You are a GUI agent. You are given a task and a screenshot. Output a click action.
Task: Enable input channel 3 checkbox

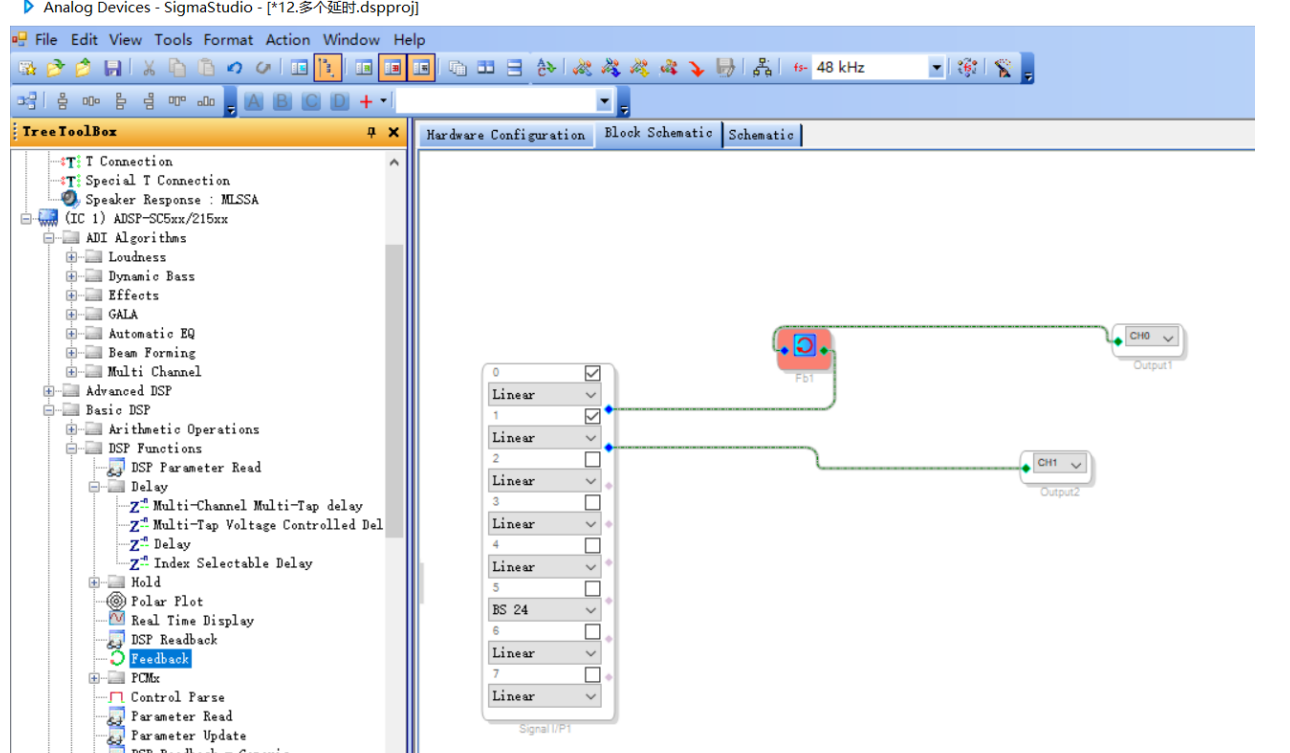click(x=593, y=502)
